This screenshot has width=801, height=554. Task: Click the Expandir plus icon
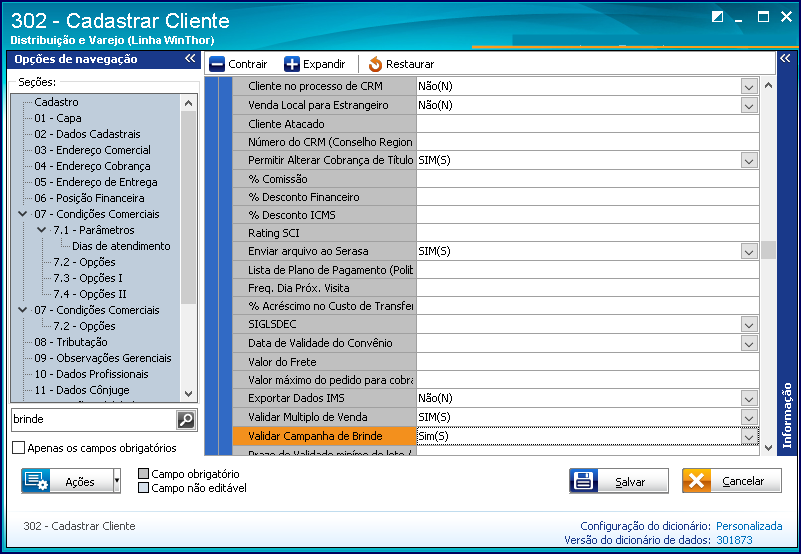click(x=292, y=64)
